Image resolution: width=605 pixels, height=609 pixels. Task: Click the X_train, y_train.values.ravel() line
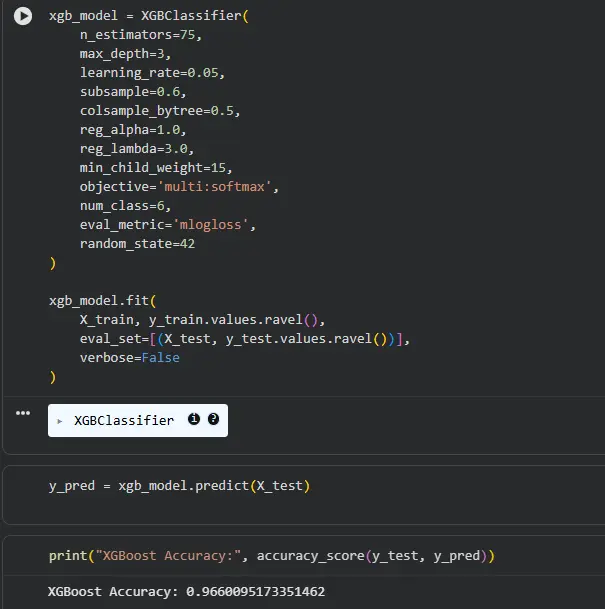(202, 320)
